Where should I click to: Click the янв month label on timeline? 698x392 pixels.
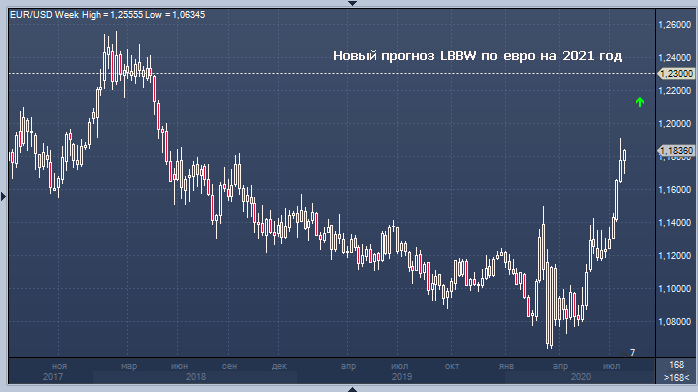pos(506,366)
